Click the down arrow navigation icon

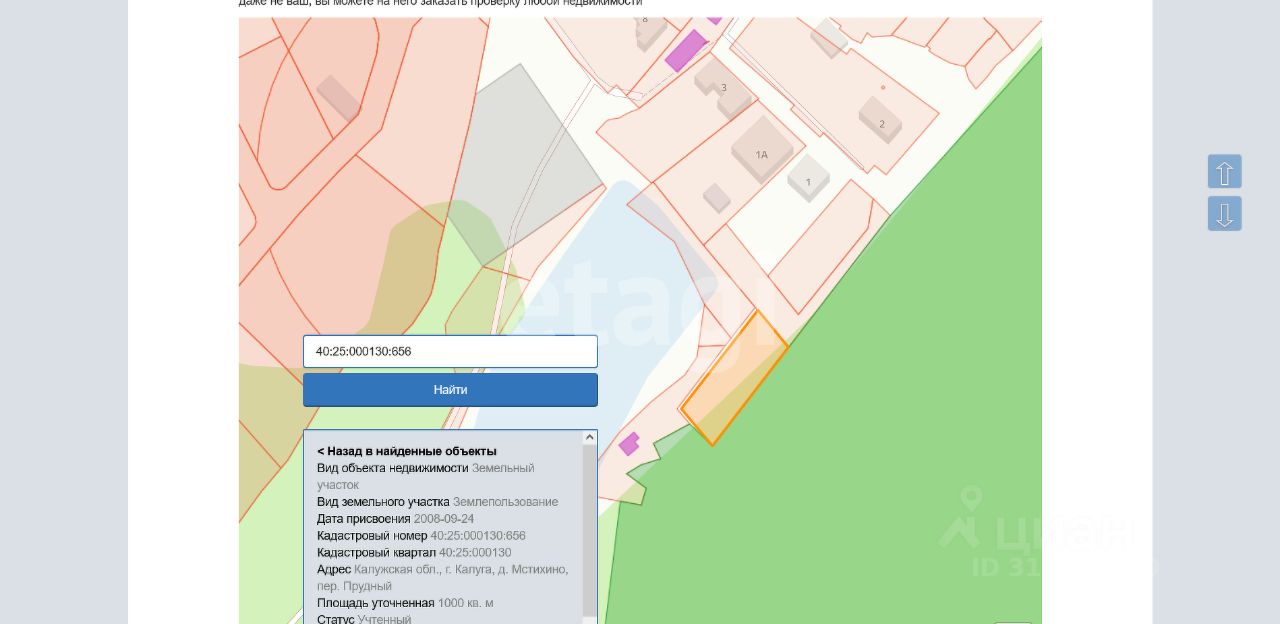[1224, 214]
